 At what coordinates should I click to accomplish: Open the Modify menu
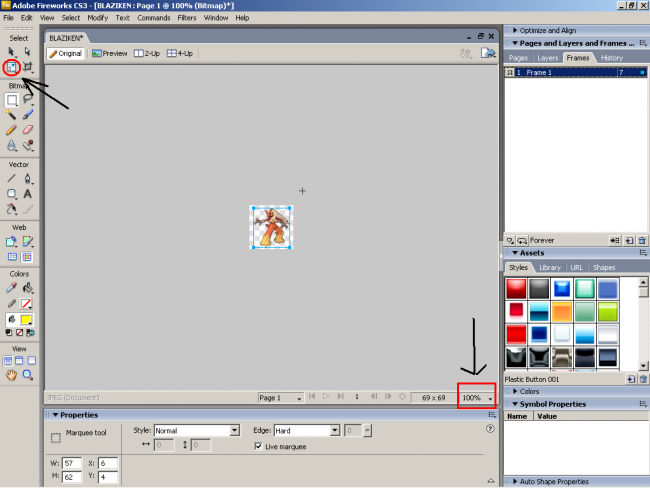(97, 18)
